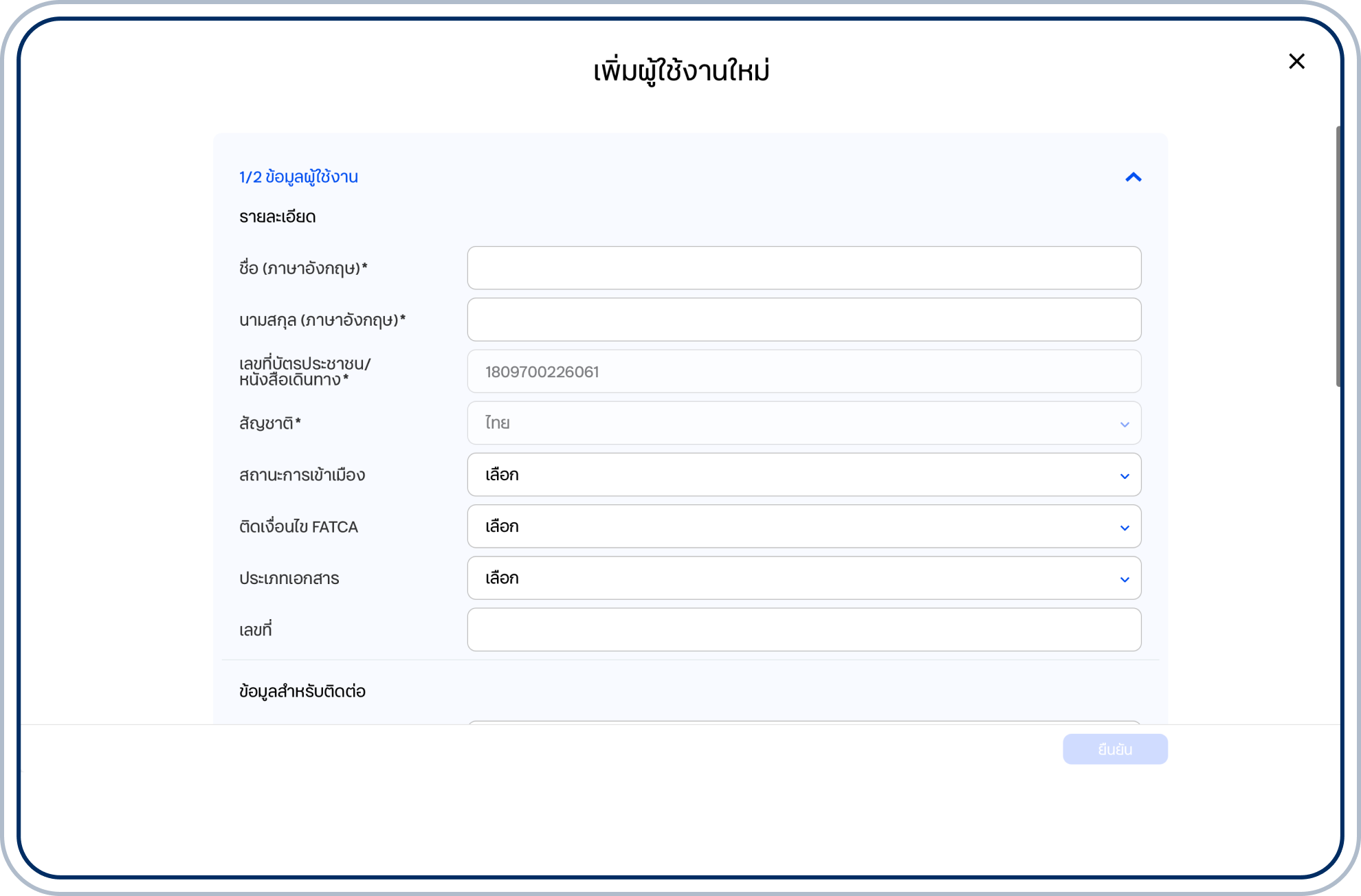Collapse the 1/2 ข้อมูลผู้ใช้งาน section chevron
This screenshot has height=896, width=1361.
tap(1134, 177)
